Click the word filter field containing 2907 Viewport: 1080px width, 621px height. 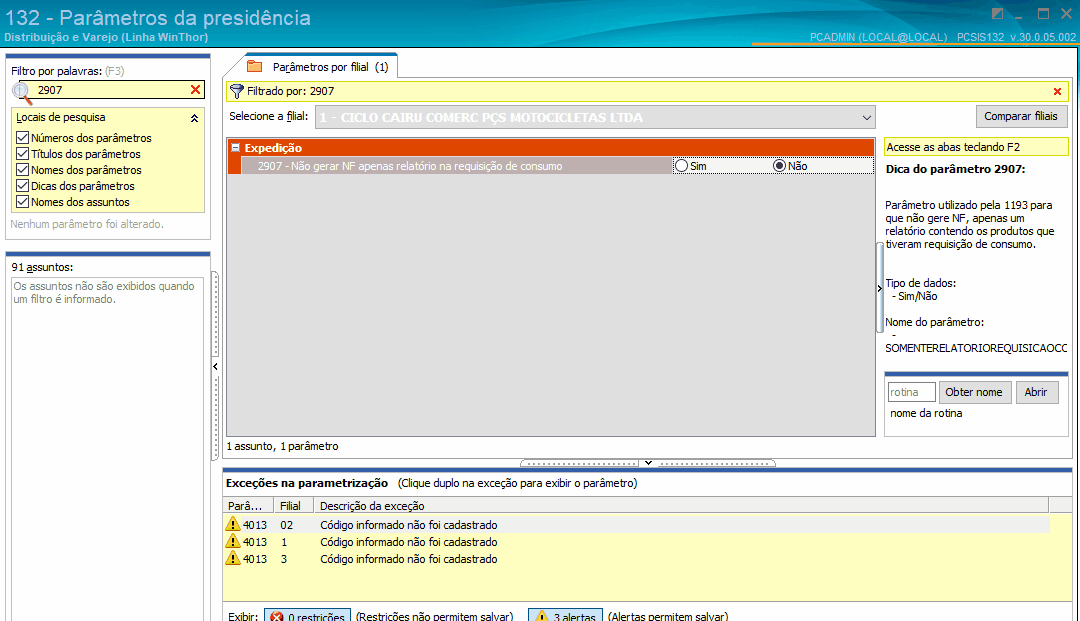point(110,90)
